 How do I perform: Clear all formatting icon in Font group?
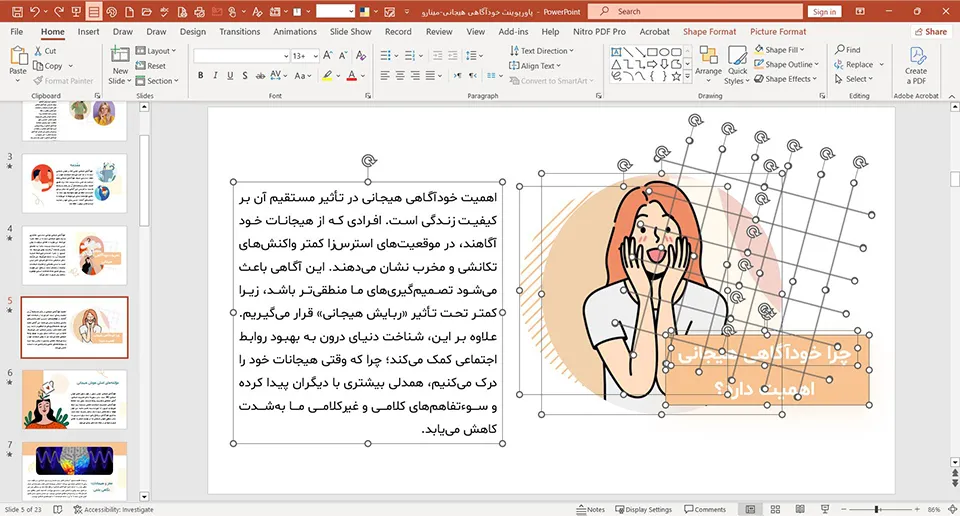click(361, 56)
